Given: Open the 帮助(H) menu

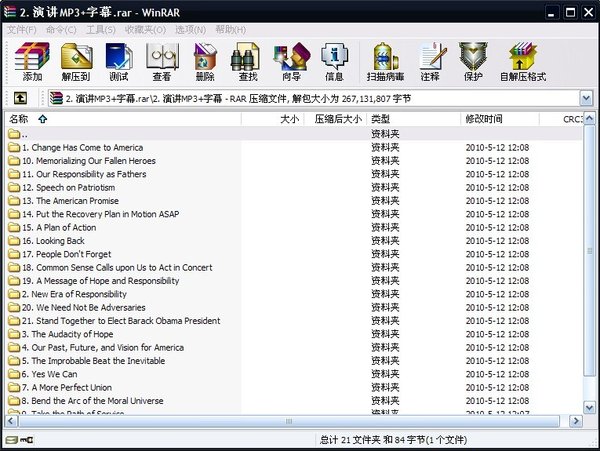Looking at the screenshot, I should point(230,30).
